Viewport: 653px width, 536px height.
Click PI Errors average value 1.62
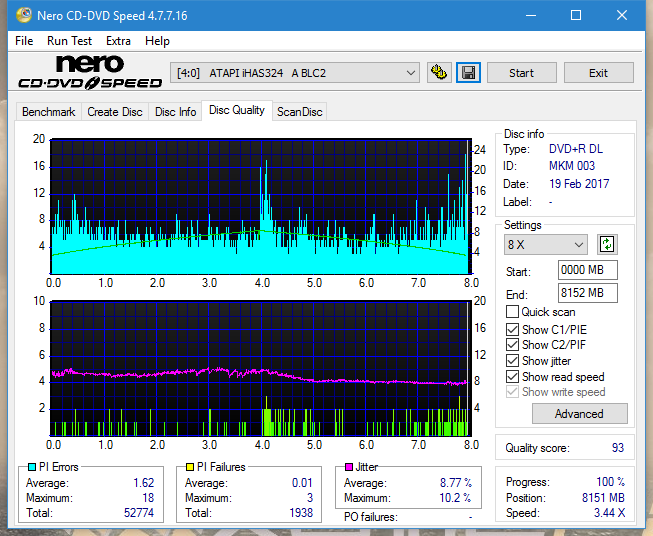[x=144, y=483]
